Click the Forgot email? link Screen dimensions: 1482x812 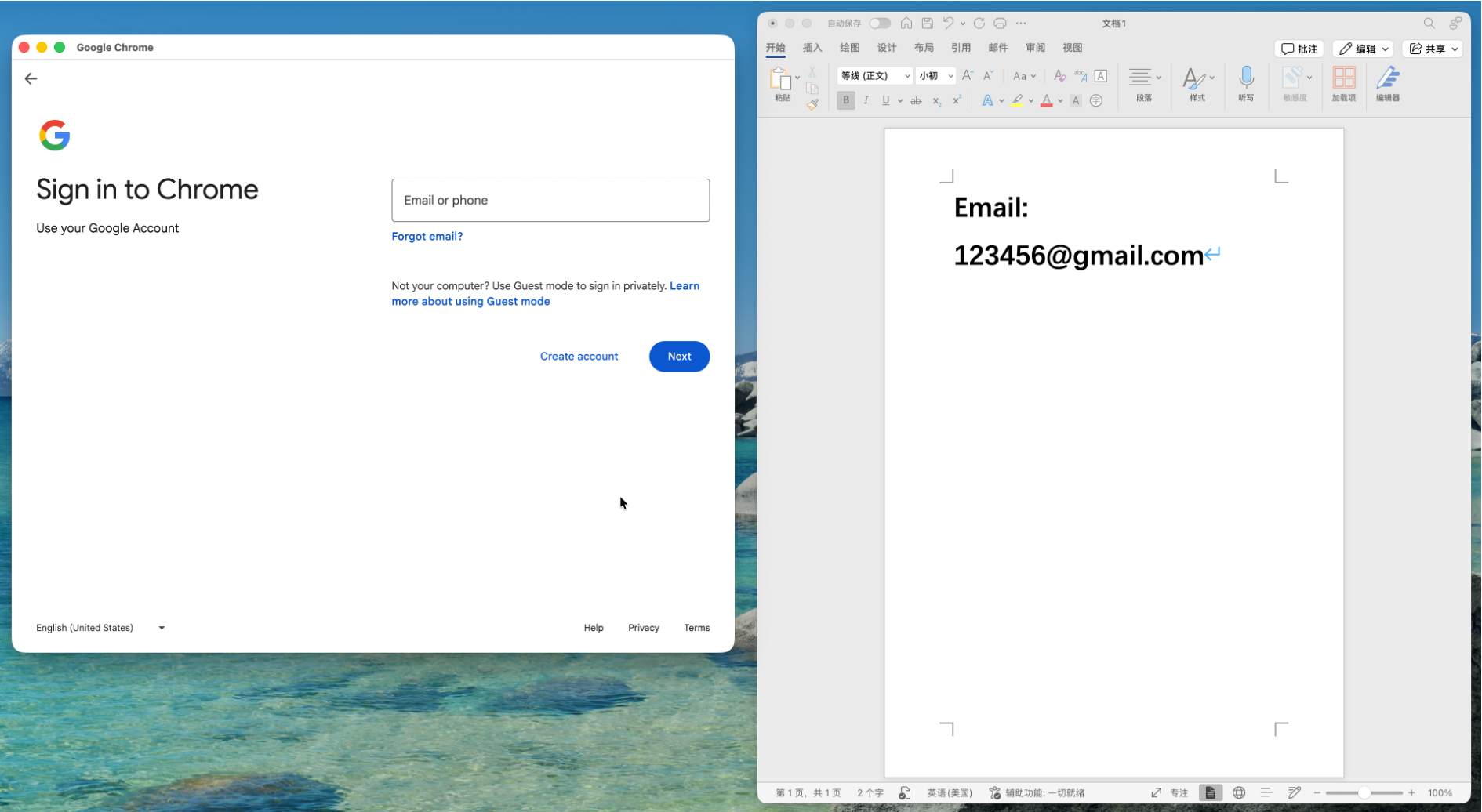pos(427,236)
